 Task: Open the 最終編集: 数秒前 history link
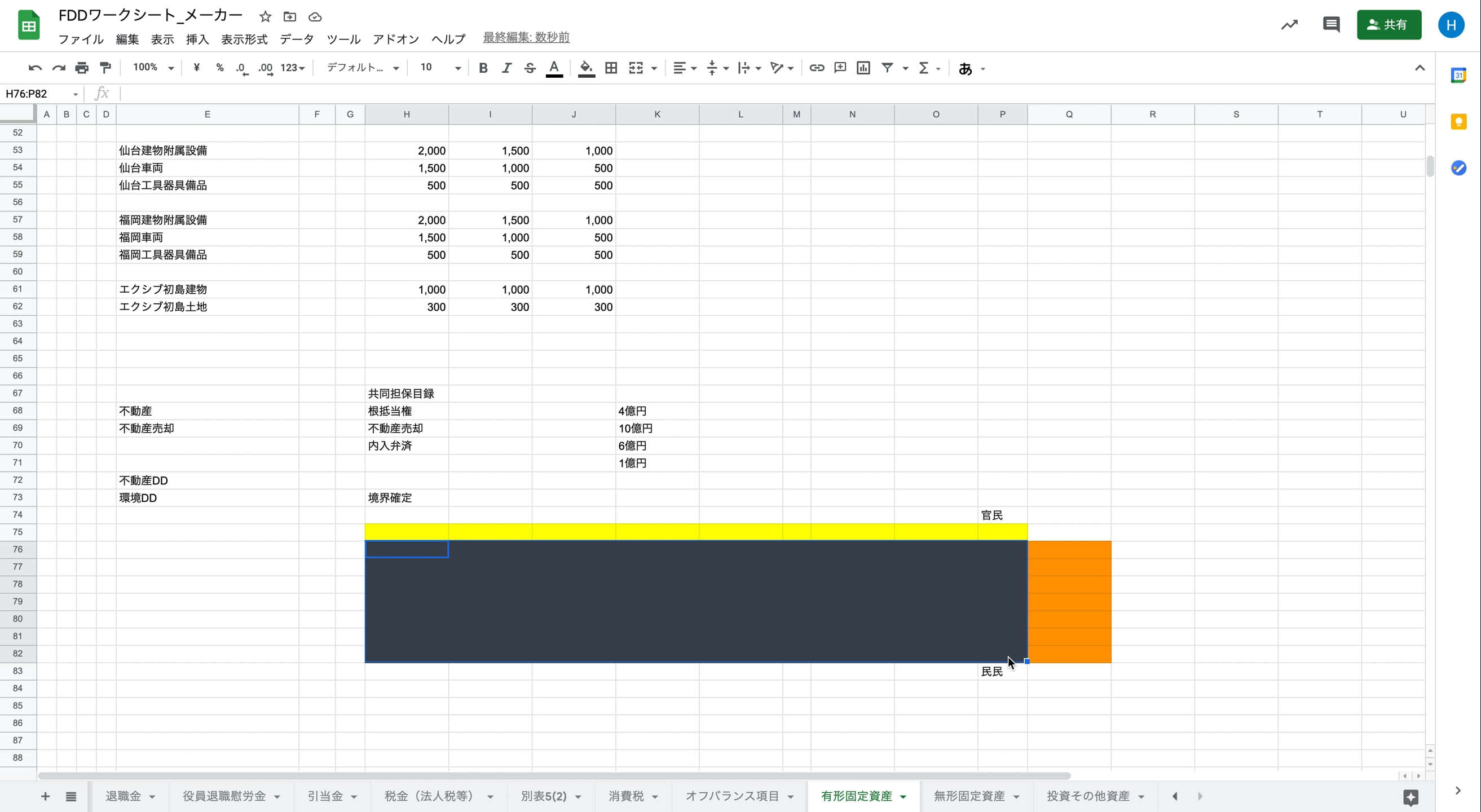[x=526, y=37]
